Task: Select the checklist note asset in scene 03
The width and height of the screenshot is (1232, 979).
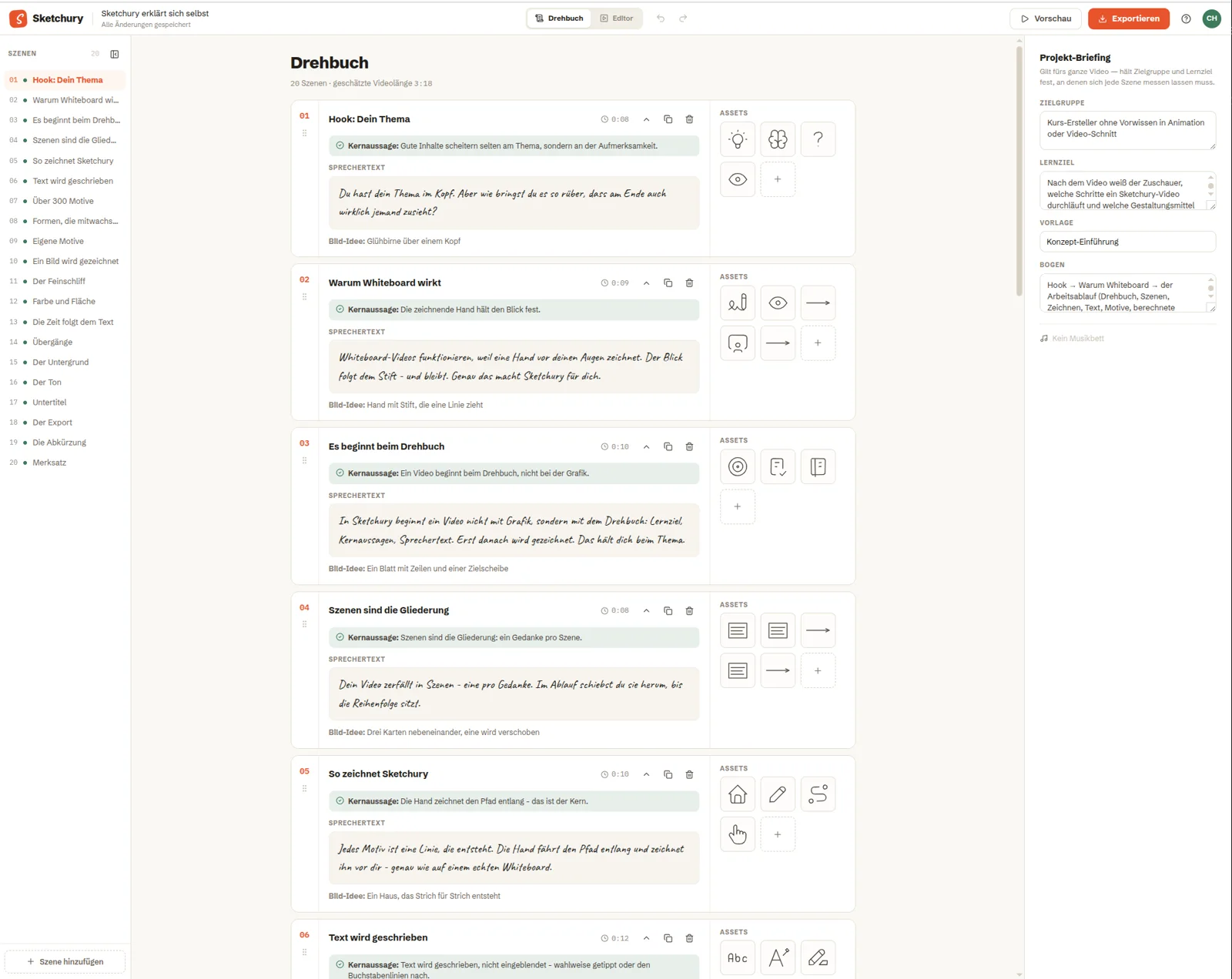Action: (778, 467)
